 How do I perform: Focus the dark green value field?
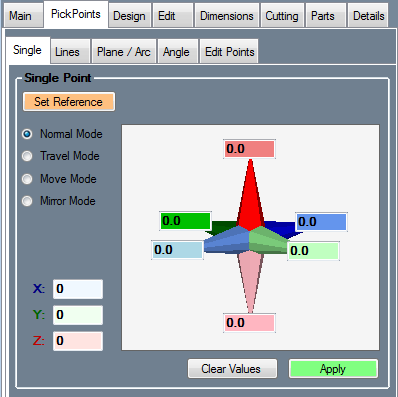[x=185, y=221]
